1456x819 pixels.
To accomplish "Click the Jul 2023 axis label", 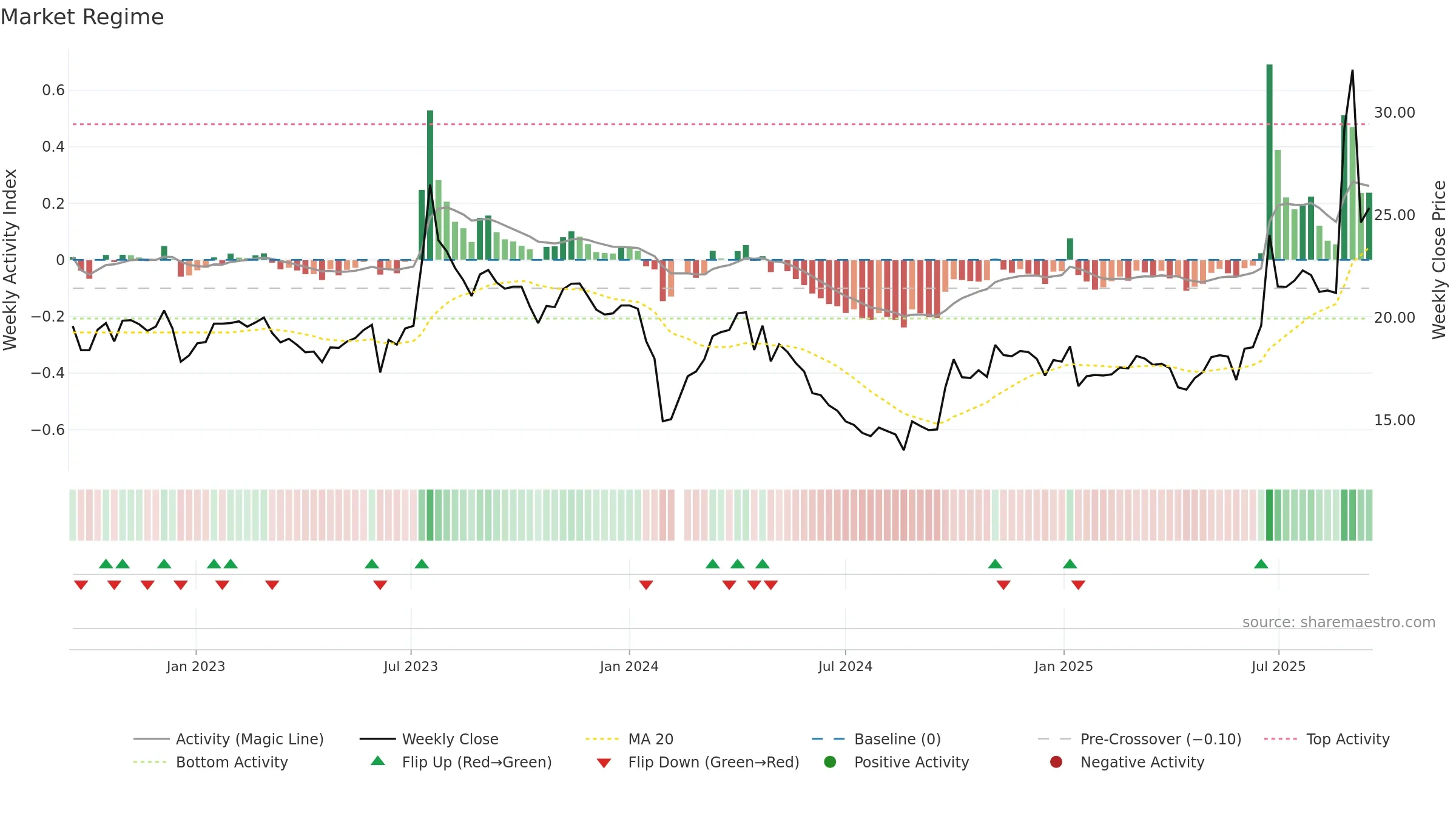I will point(411,667).
